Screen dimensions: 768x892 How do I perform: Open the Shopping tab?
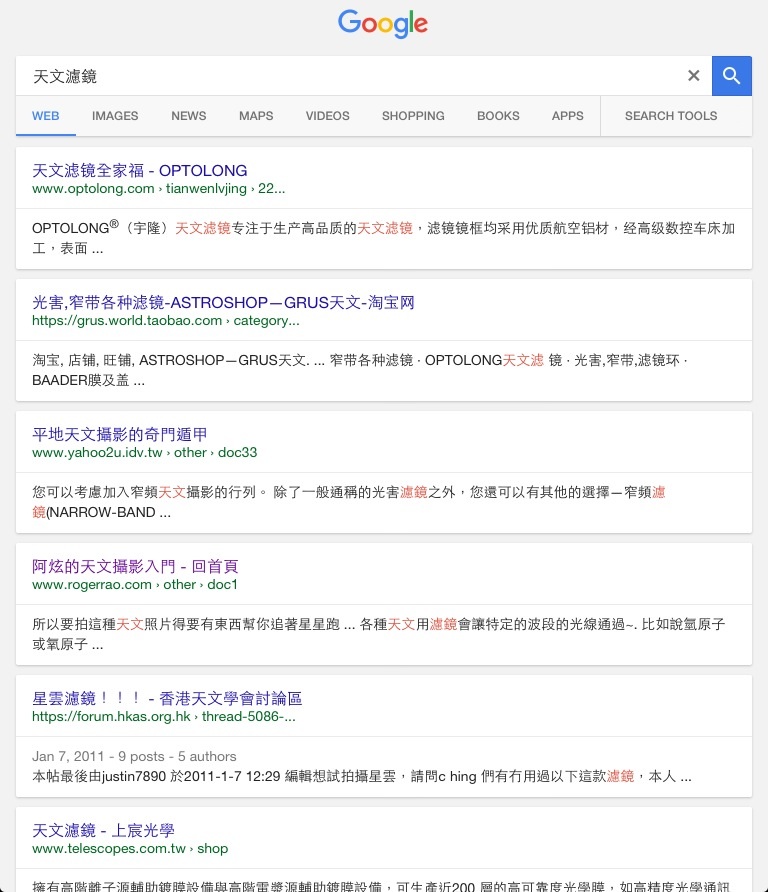click(413, 116)
